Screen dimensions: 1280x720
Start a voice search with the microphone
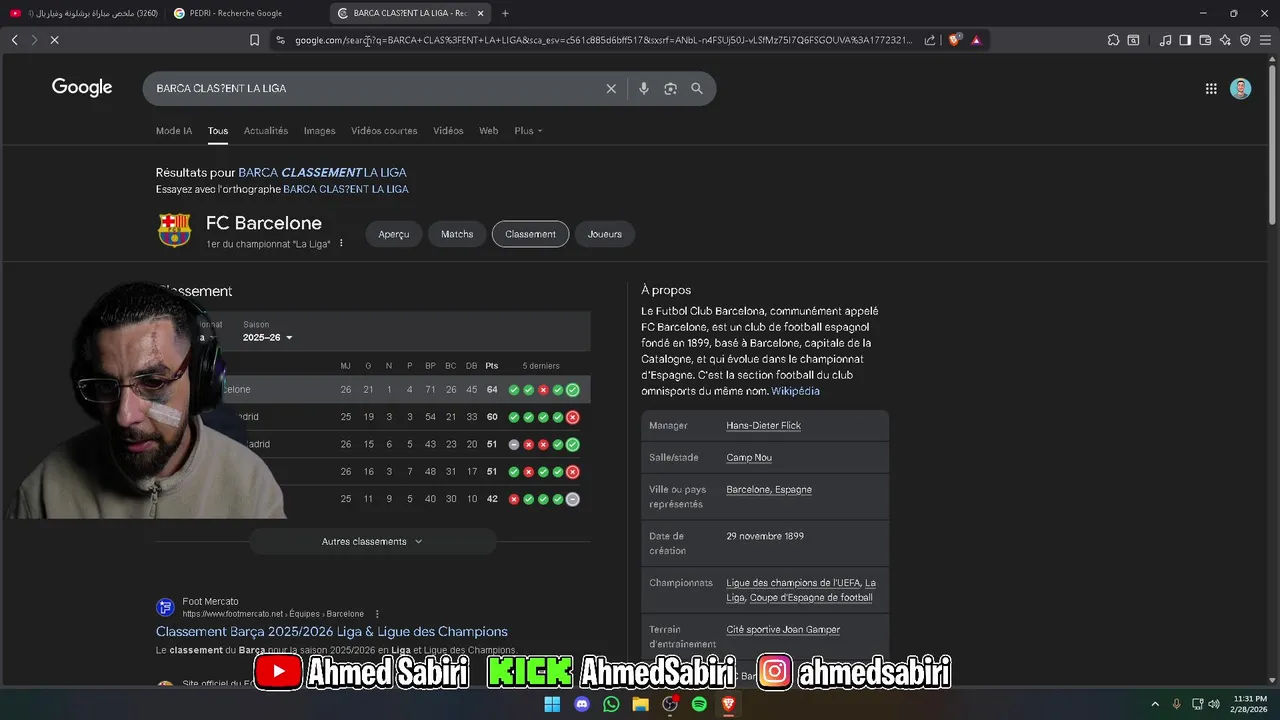coord(644,89)
